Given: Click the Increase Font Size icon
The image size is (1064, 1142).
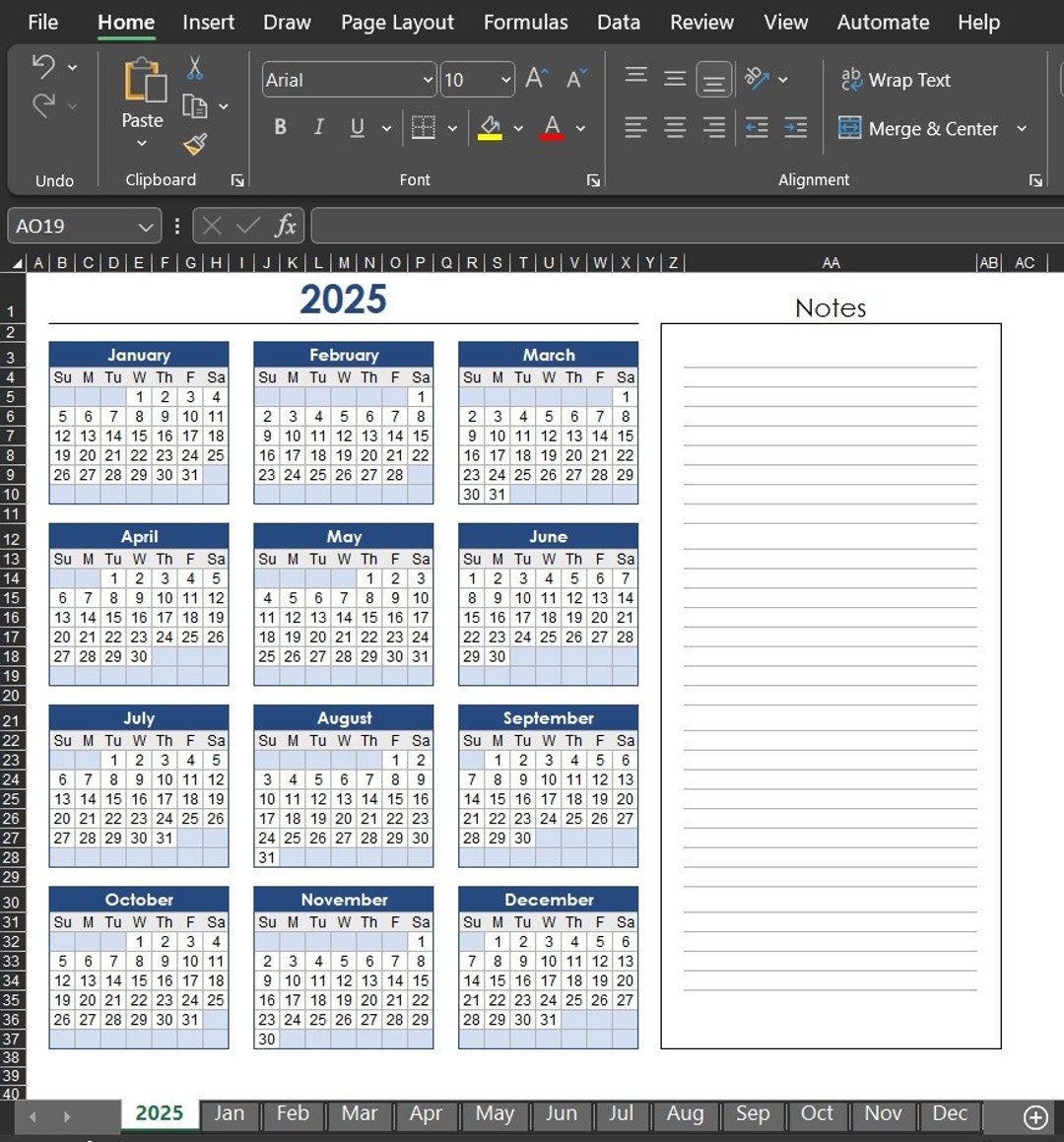Looking at the screenshot, I should [x=536, y=79].
